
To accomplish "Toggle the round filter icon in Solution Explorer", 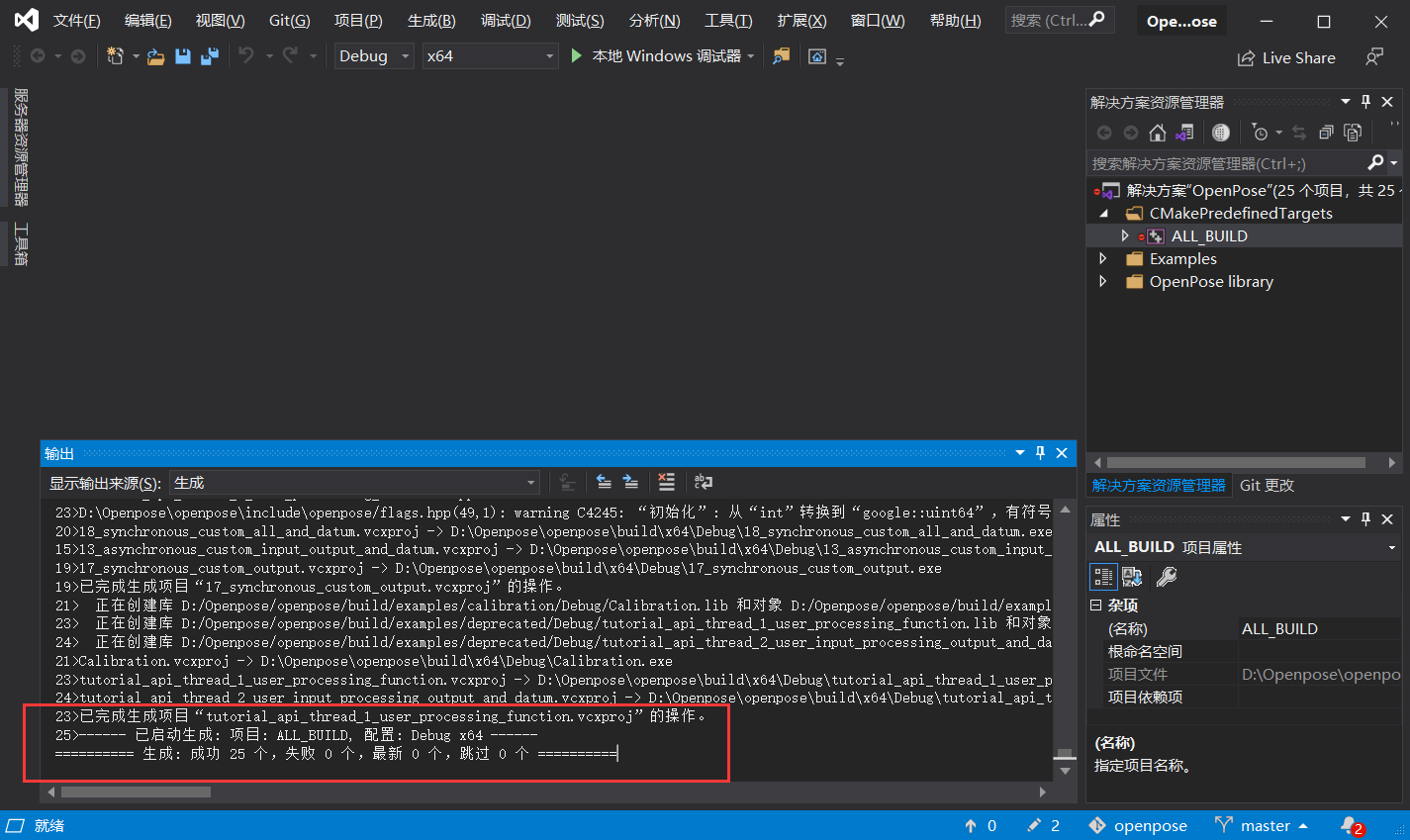I will coord(1221,133).
